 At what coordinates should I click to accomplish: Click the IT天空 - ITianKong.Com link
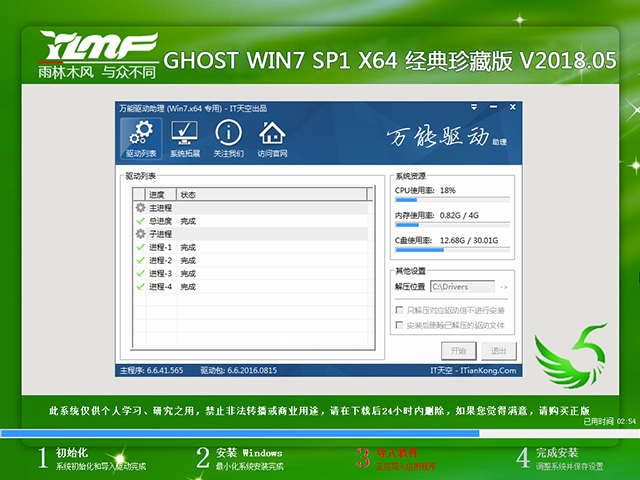pyautogui.click(x=473, y=370)
